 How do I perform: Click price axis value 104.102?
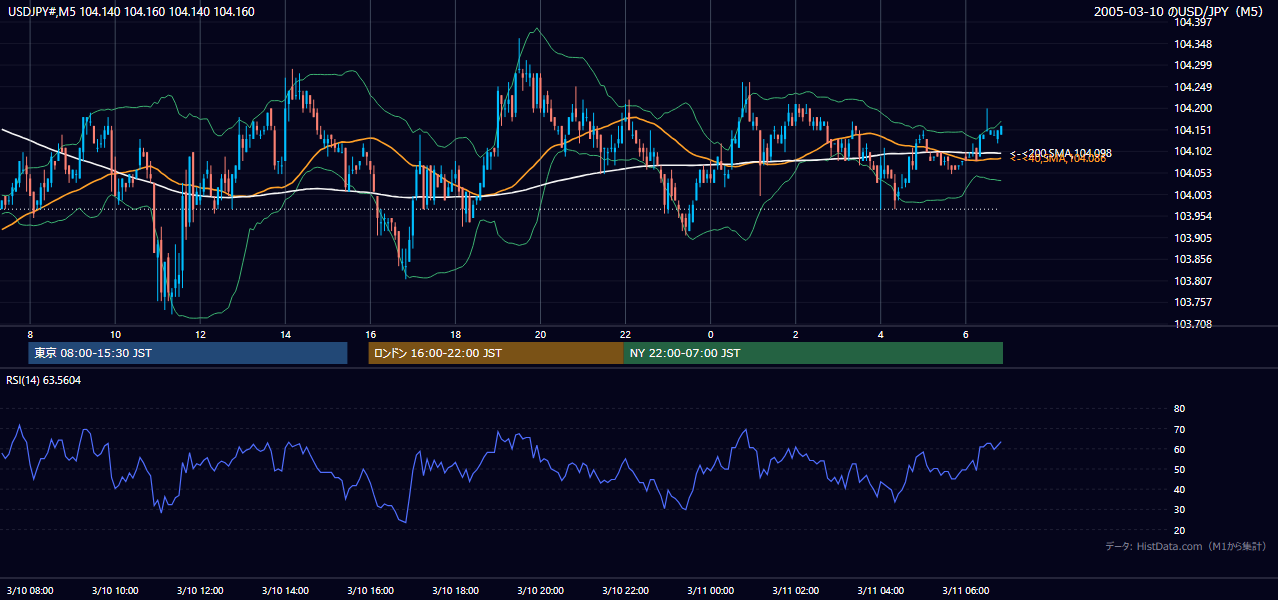pos(1193,151)
